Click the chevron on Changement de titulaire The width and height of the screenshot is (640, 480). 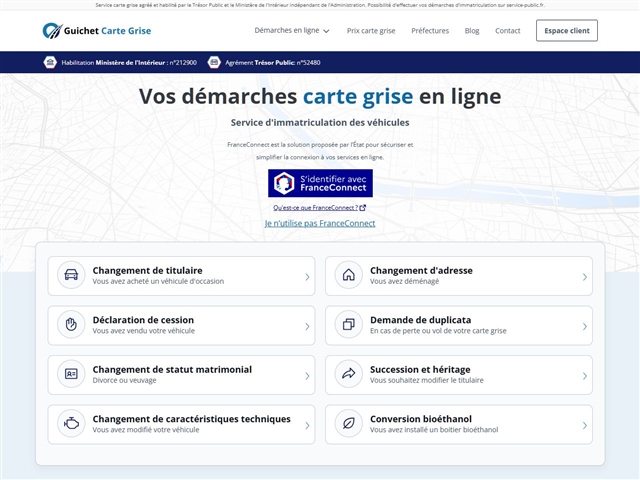coord(307,277)
